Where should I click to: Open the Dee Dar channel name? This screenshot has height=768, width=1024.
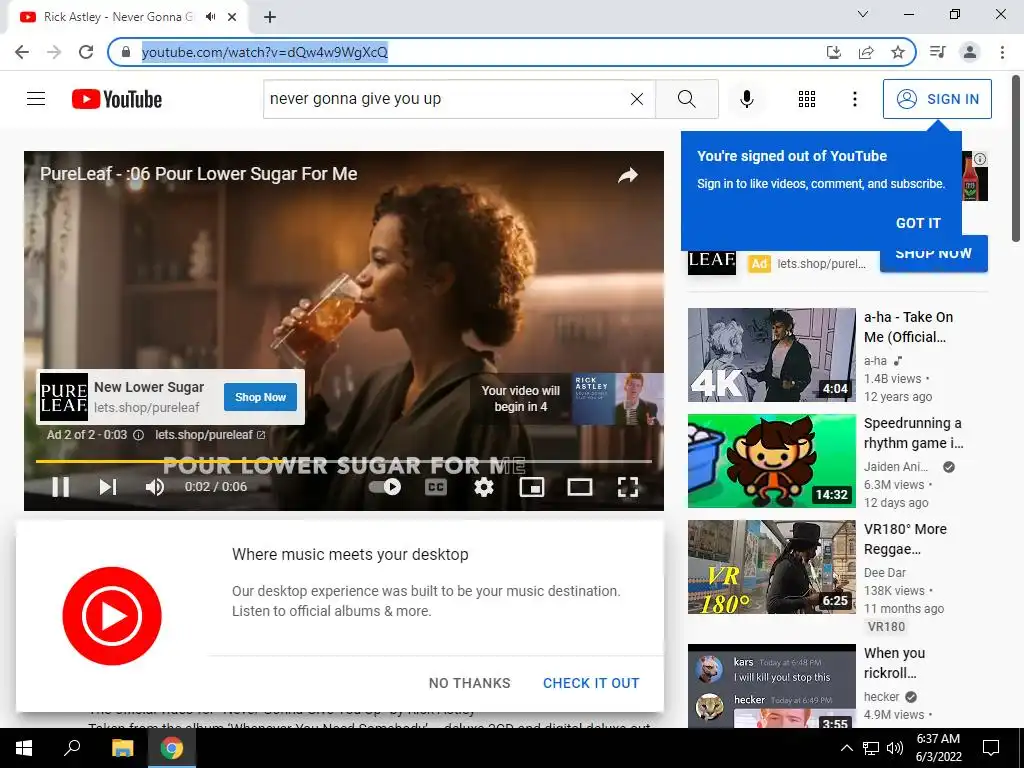tap(884, 573)
